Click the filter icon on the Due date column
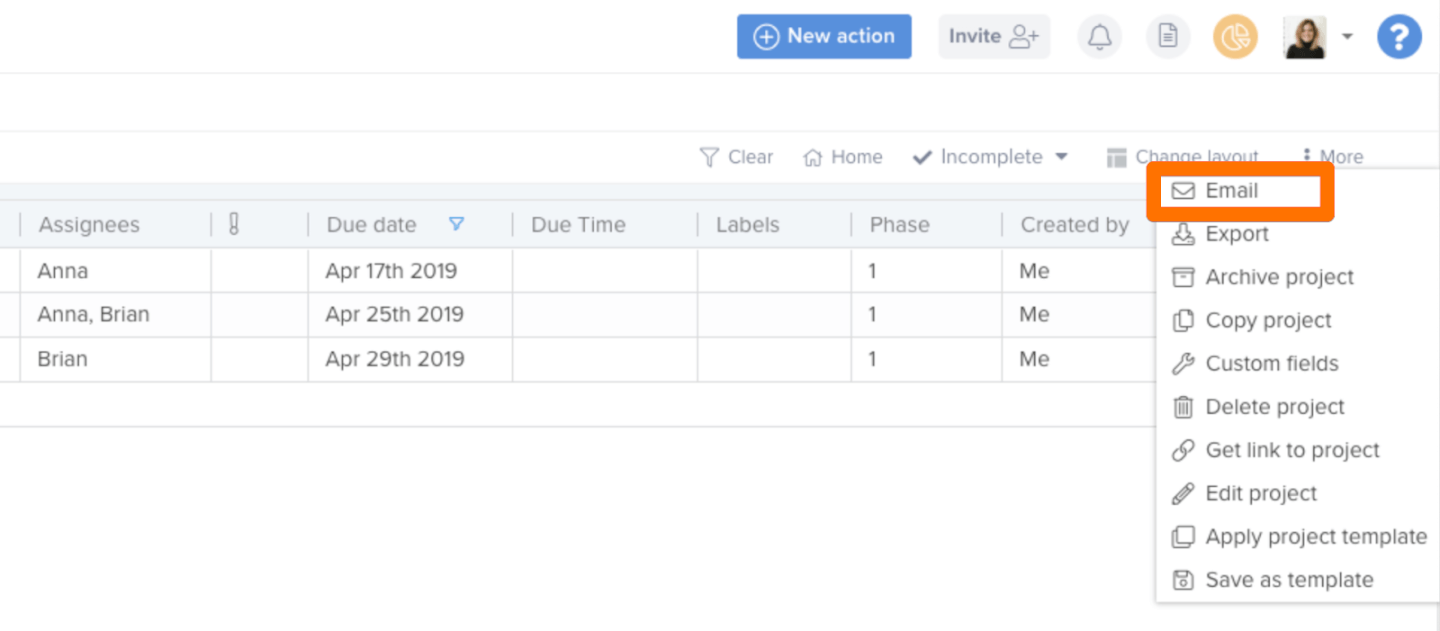The image size is (1440, 631). (457, 224)
